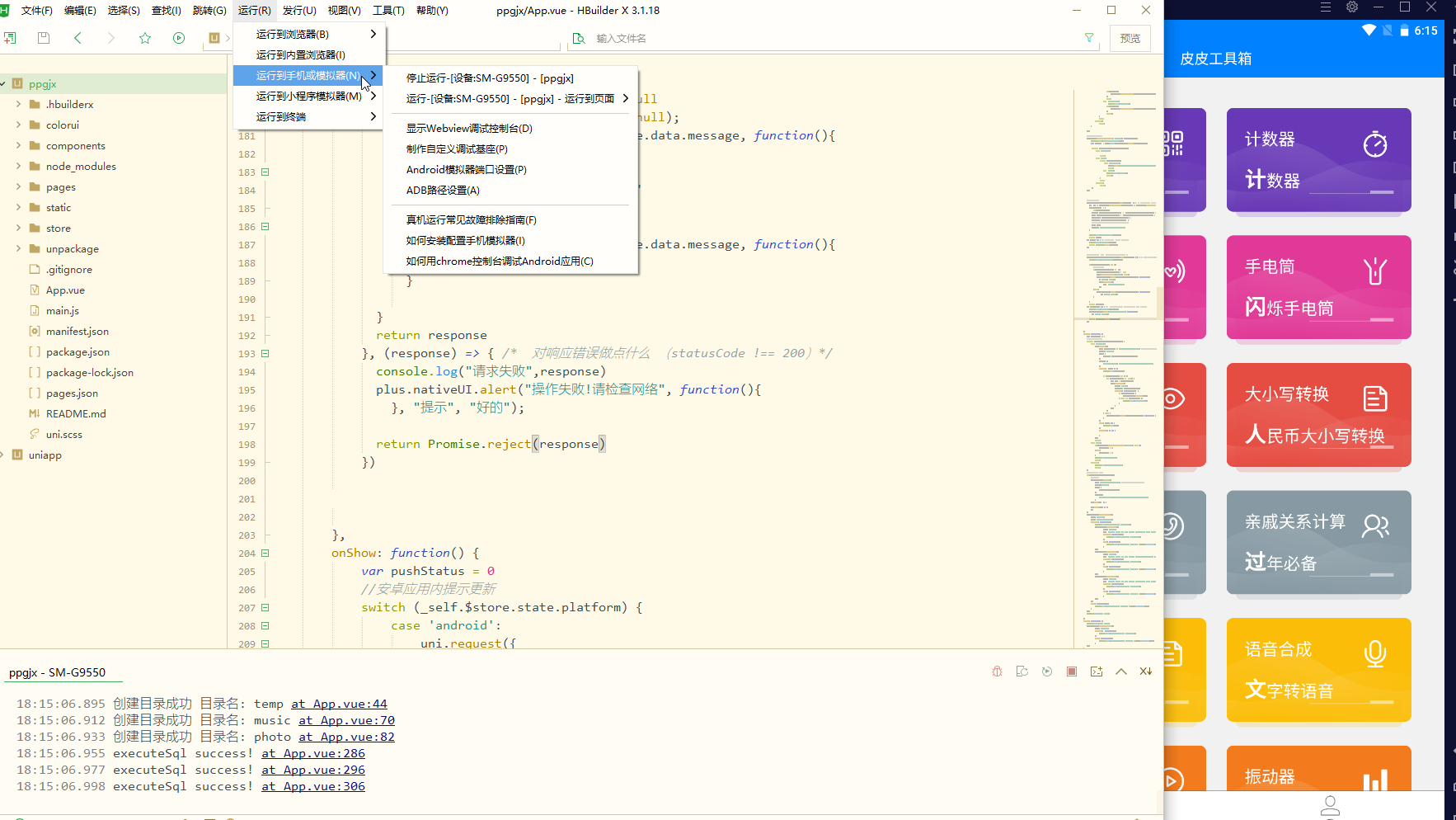Click the code minimap overview
This screenshot has width=1456, height=820.
(1119, 367)
